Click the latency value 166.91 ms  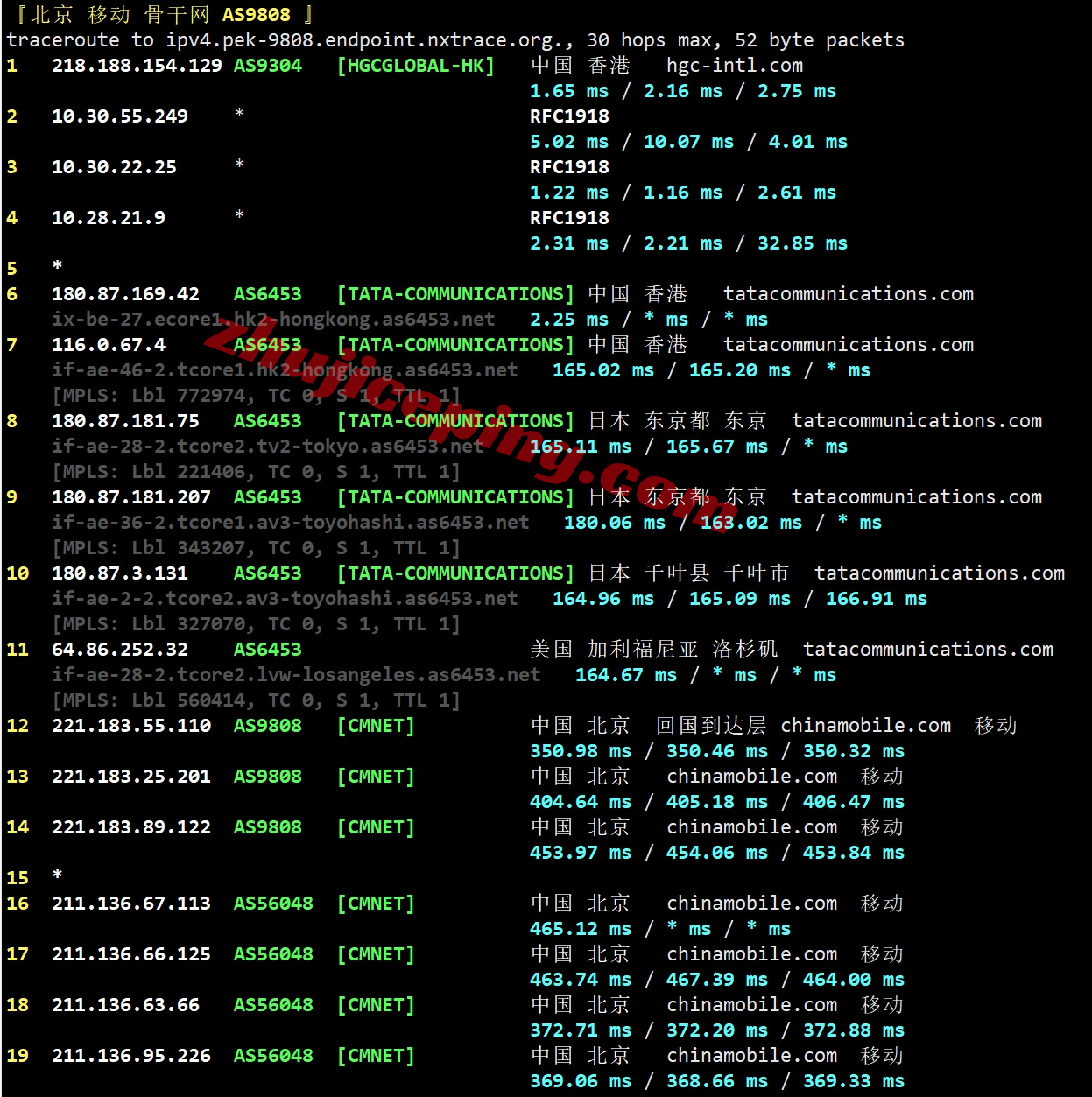point(877,599)
